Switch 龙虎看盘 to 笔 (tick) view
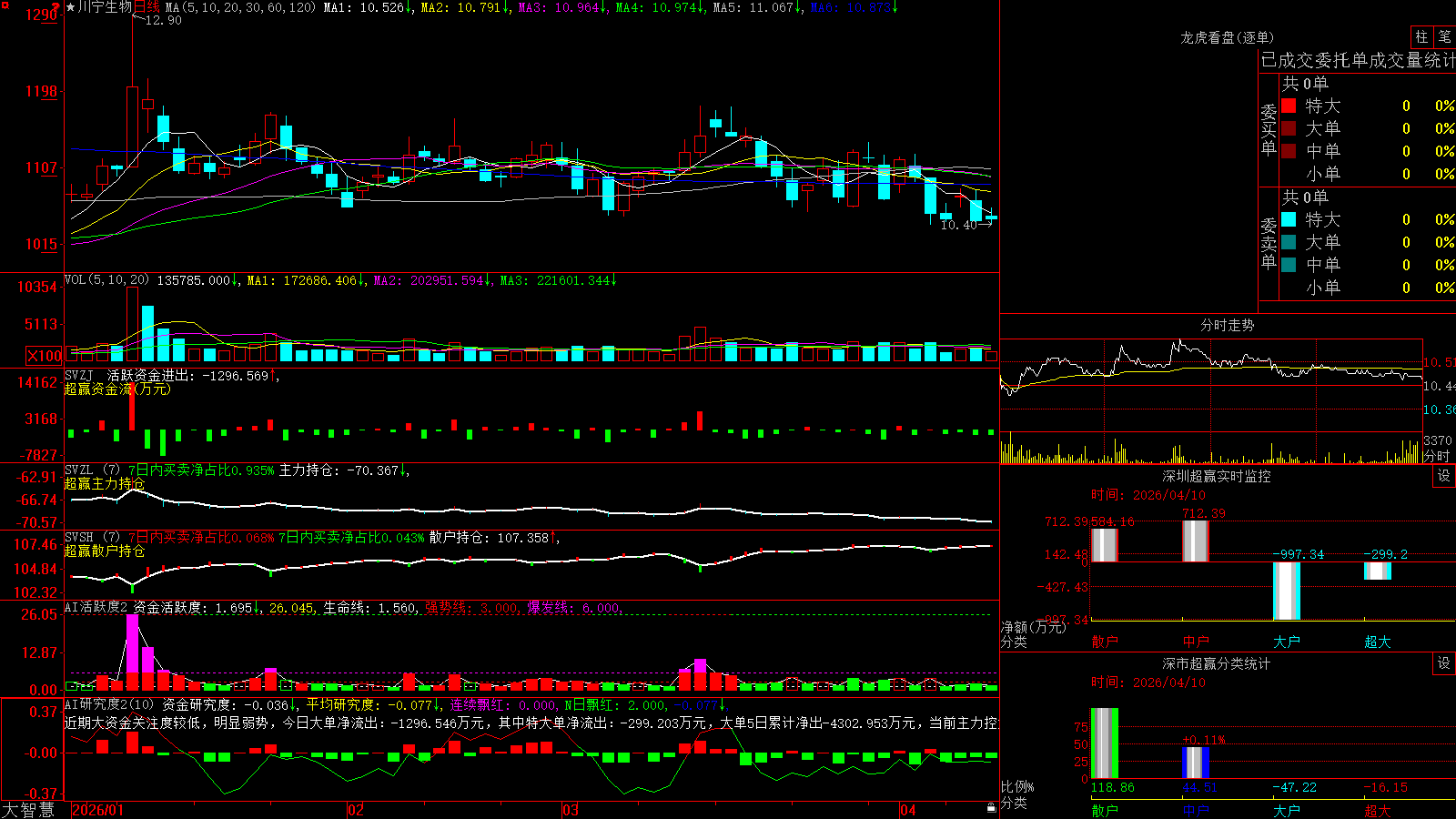The height and width of the screenshot is (819, 1456). click(1444, 36)
